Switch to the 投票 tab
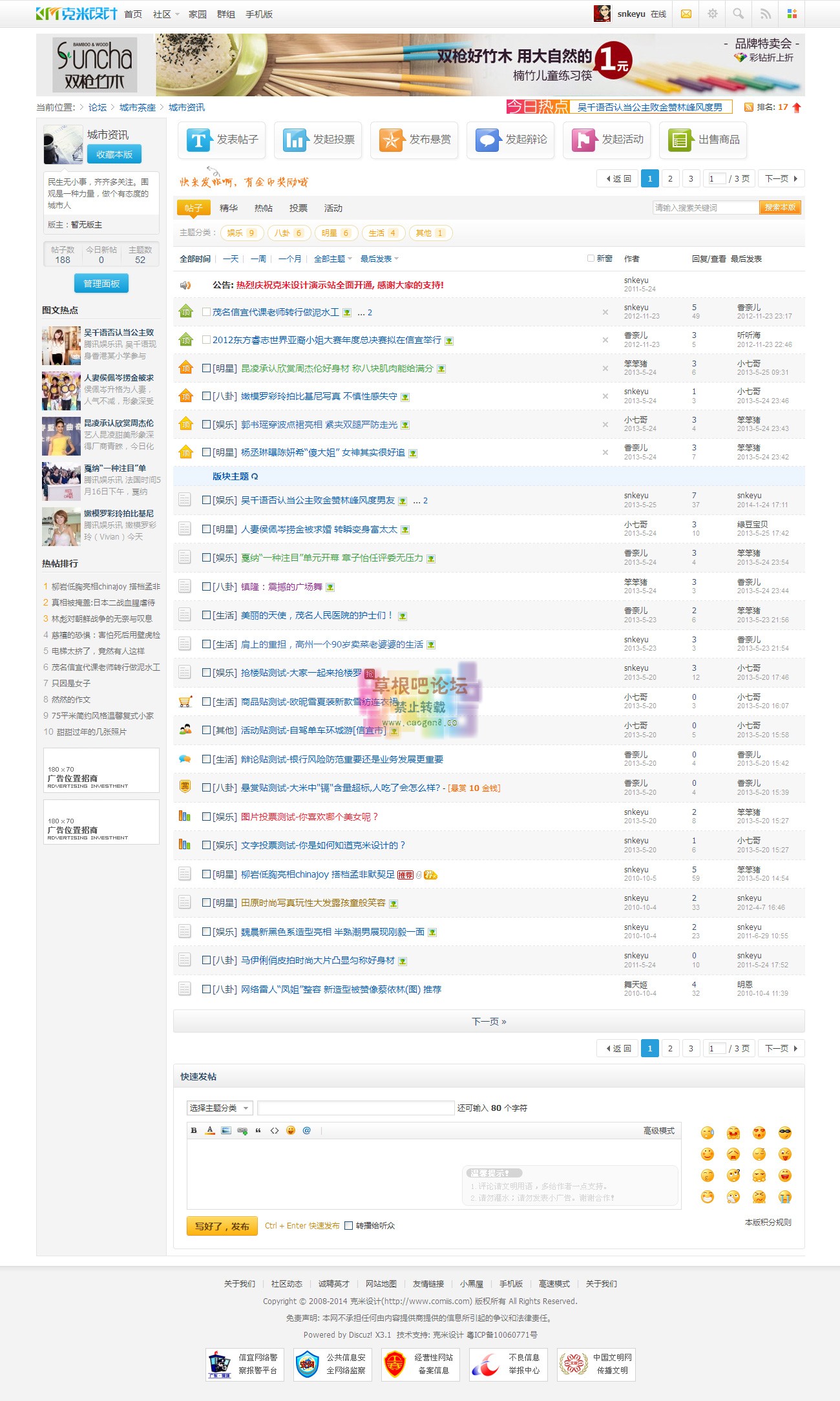Image resolution: width=840 pixels, height=1401 pixels. coord(299,208)
